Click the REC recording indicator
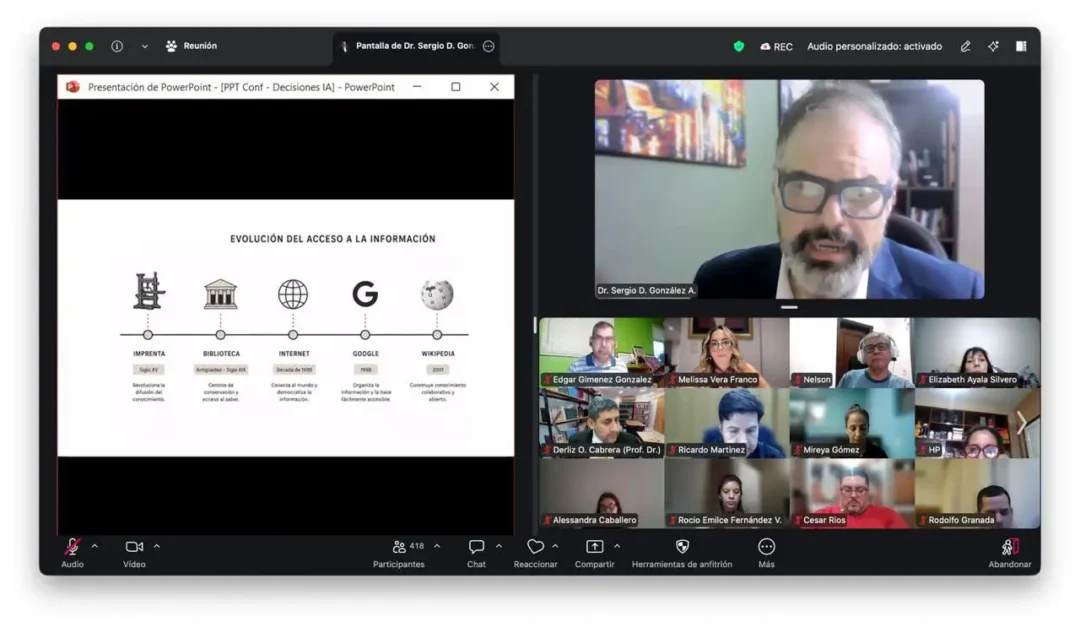Viewport: 1080px width, 627px height. [x=776, y=46]
